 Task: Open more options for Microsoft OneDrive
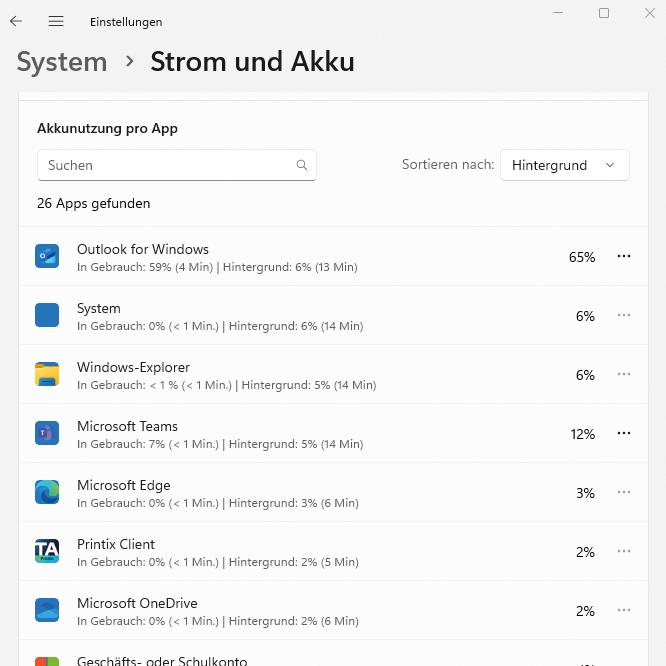(624, 610)
